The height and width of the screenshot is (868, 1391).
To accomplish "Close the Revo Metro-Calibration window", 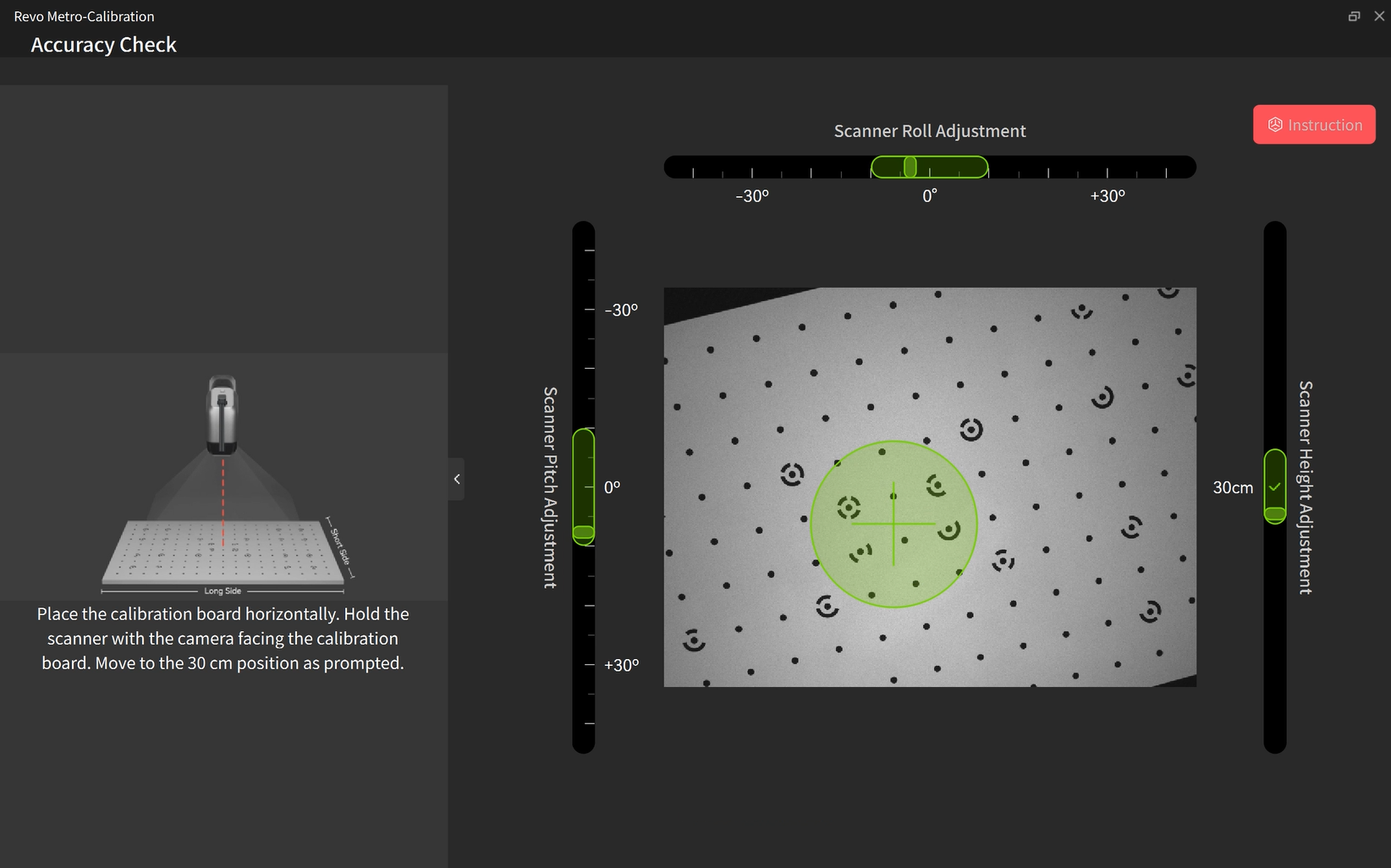I will pos(1379,16).
